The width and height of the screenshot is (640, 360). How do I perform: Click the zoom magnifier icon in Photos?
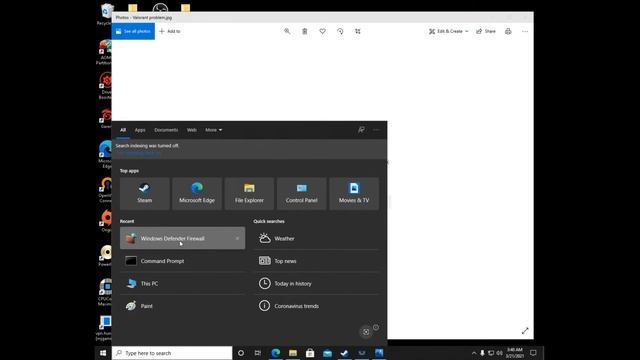tap(287, 31)
